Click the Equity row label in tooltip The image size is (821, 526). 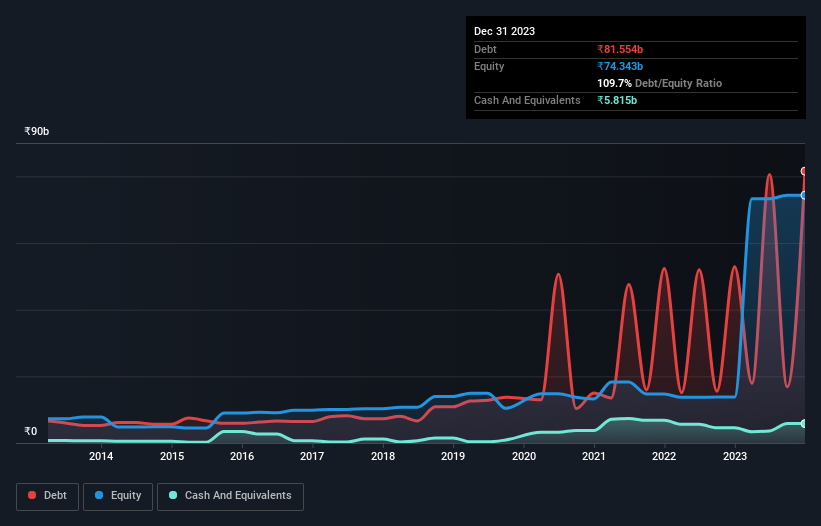(x=489, y=66)
